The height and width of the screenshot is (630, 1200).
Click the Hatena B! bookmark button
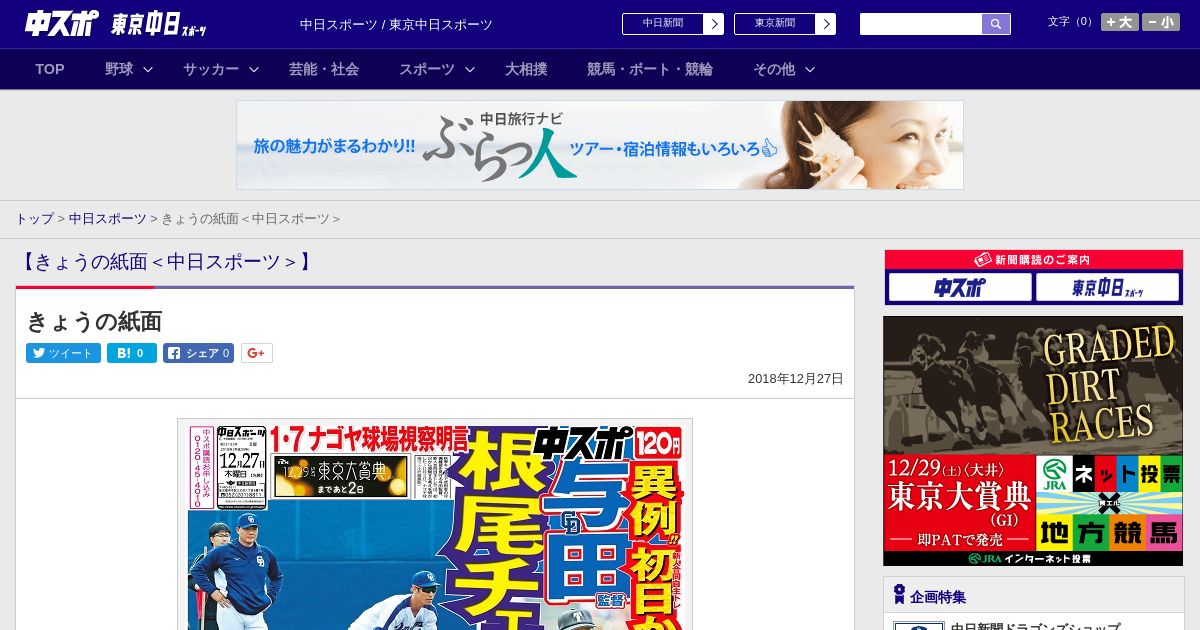(x=132, y=353)
